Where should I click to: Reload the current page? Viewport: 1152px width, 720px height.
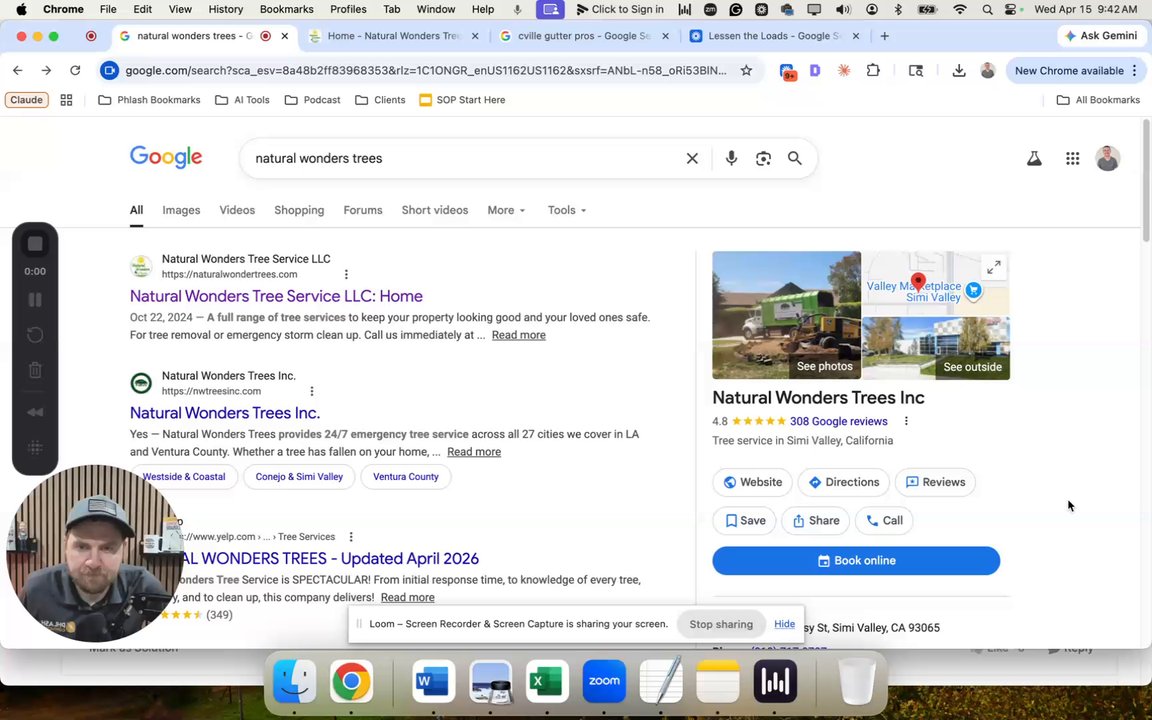pos(75,71)
